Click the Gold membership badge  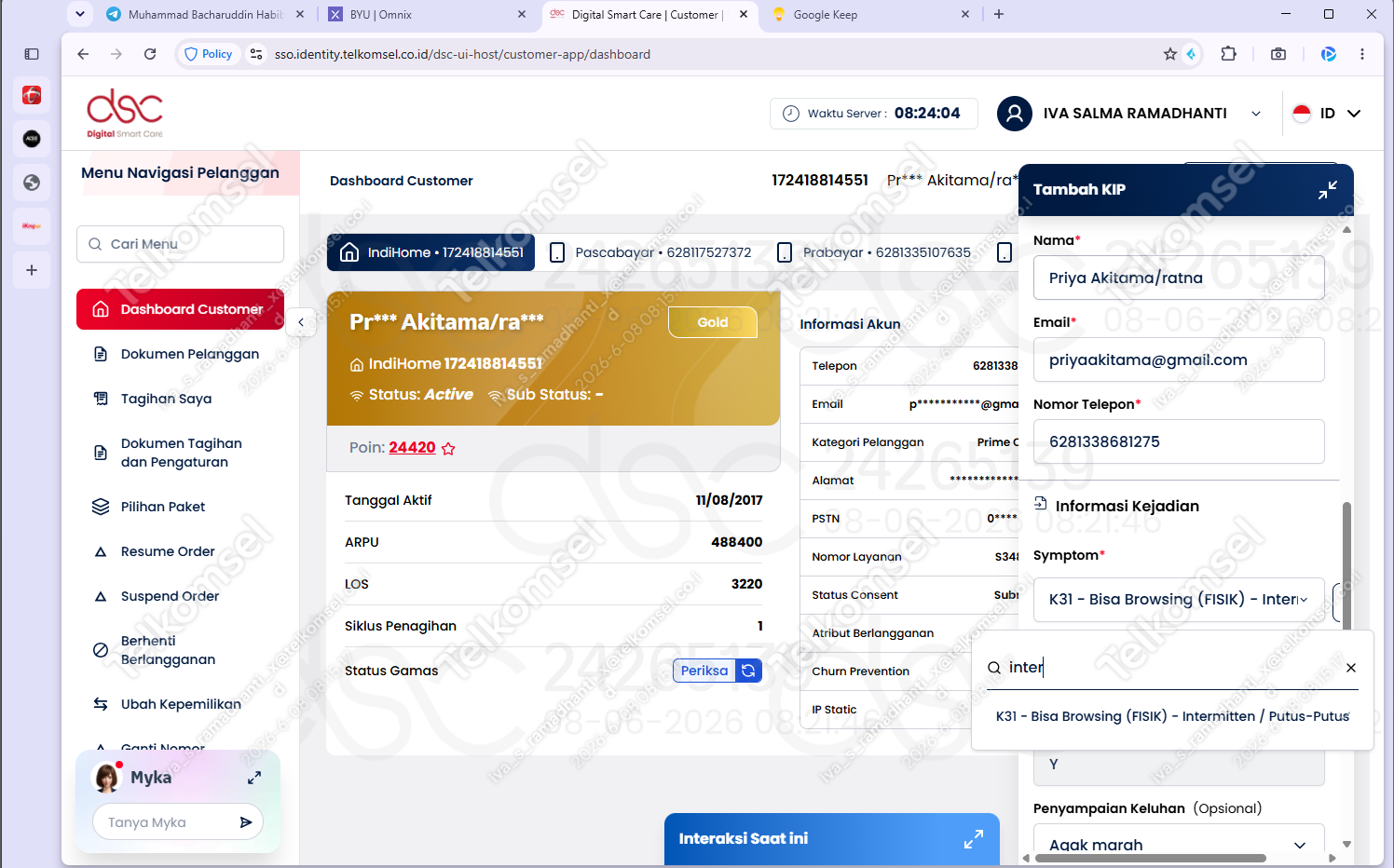(713, 322)
